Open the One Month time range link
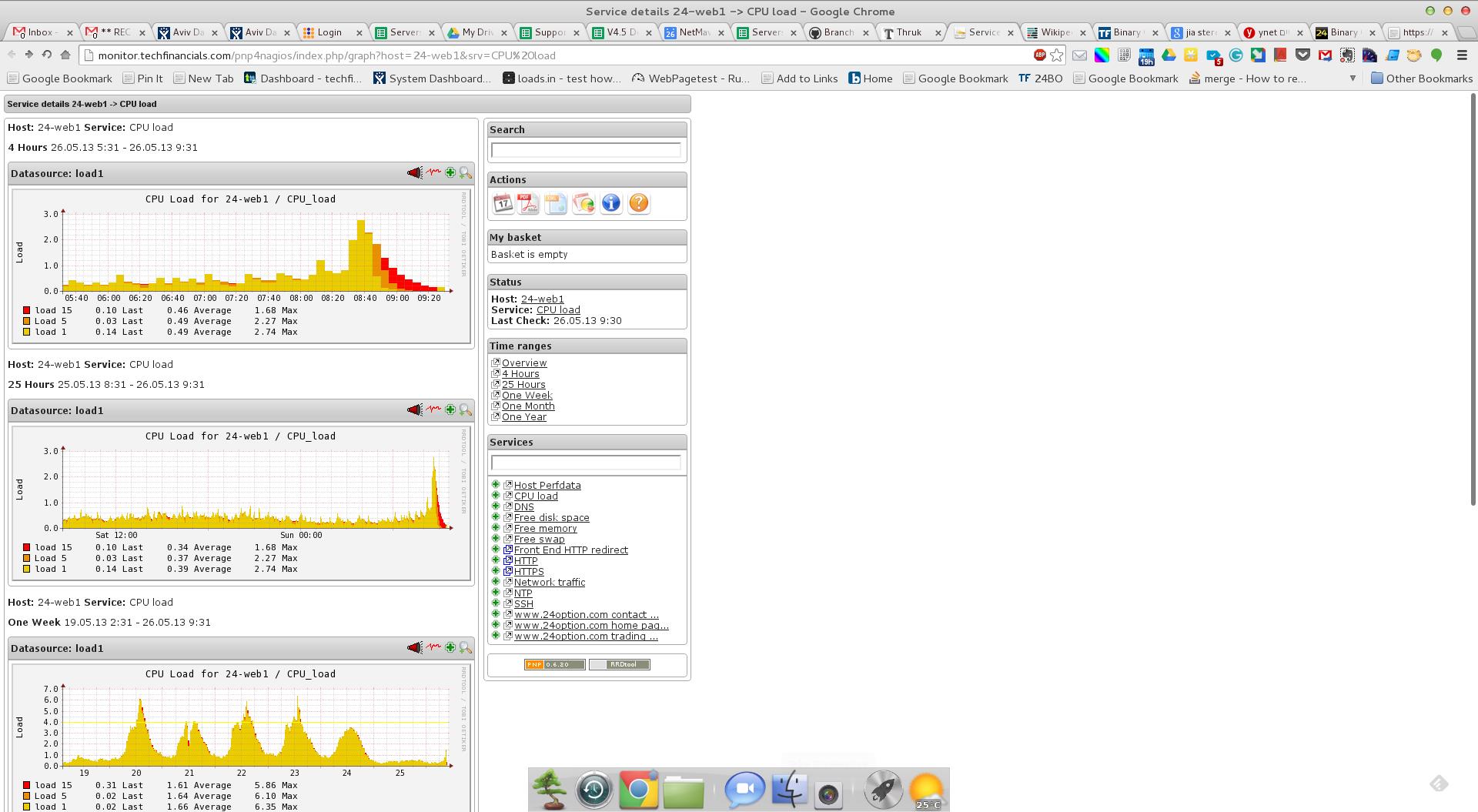The width and height of the screenshot is (1478, 812). click(x=528, y=406)
